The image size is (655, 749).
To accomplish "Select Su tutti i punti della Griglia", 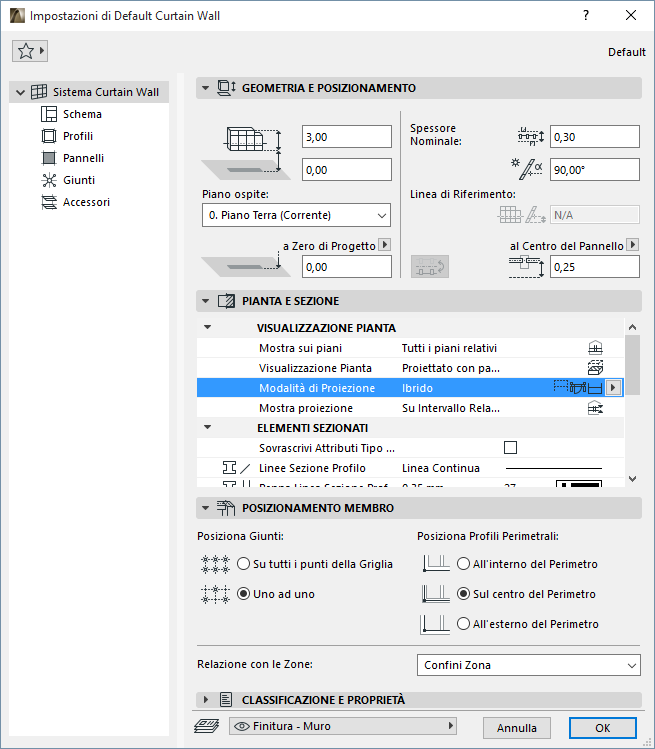I will coord(315,564).
